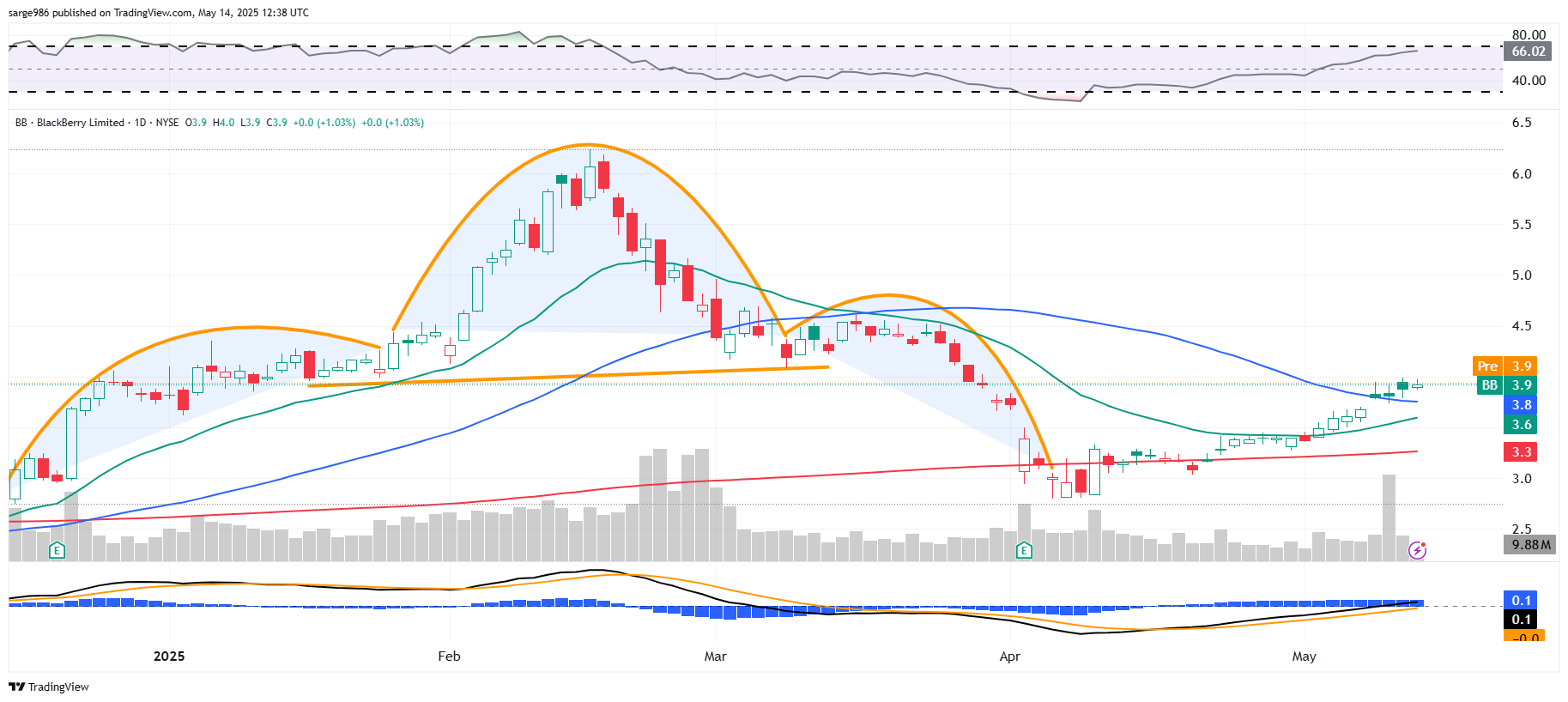
Task: Select the orange 'Pre' pre-market price label
Action: (1487, 366)
